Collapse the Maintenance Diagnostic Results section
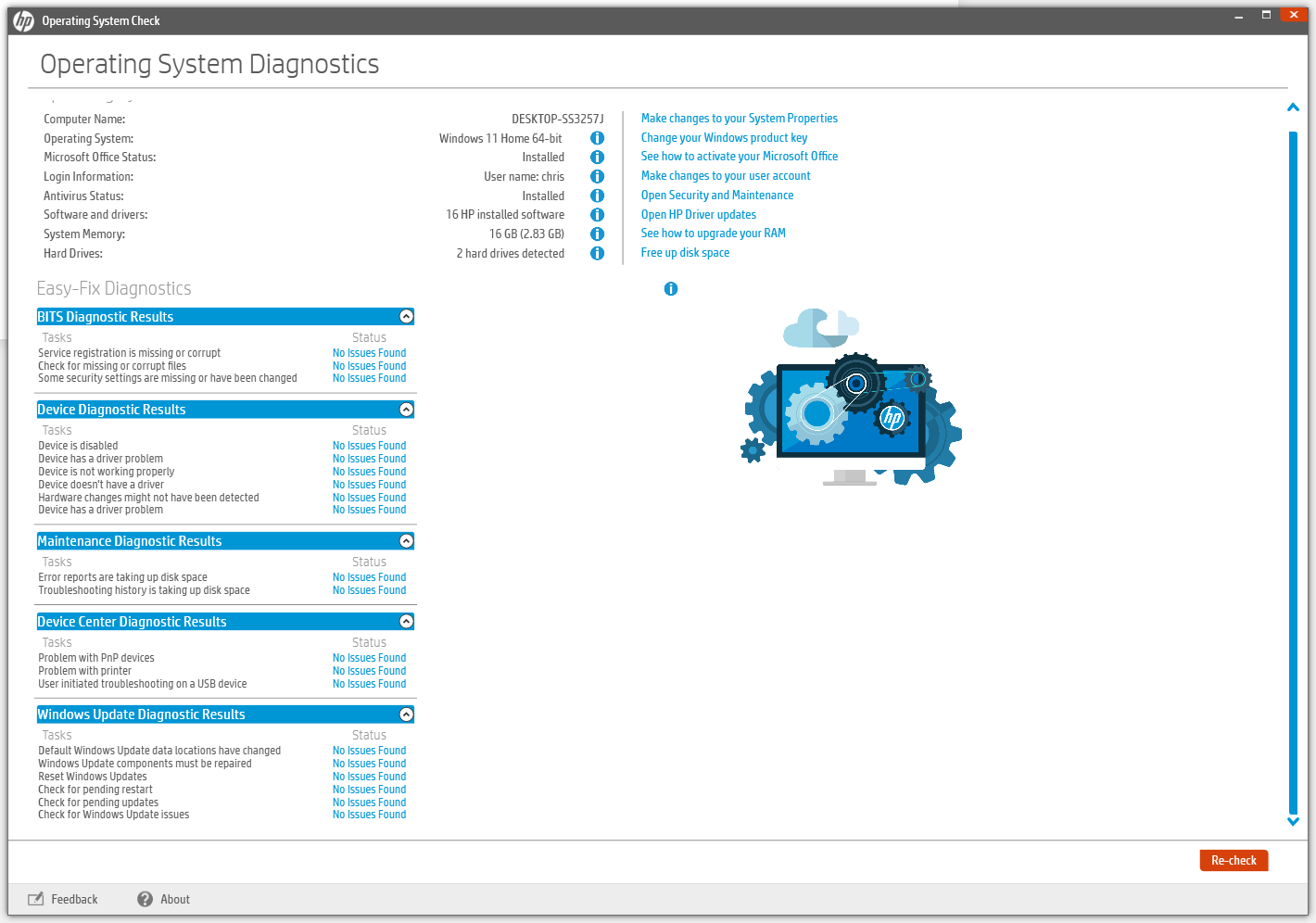 tap(406, 541)
